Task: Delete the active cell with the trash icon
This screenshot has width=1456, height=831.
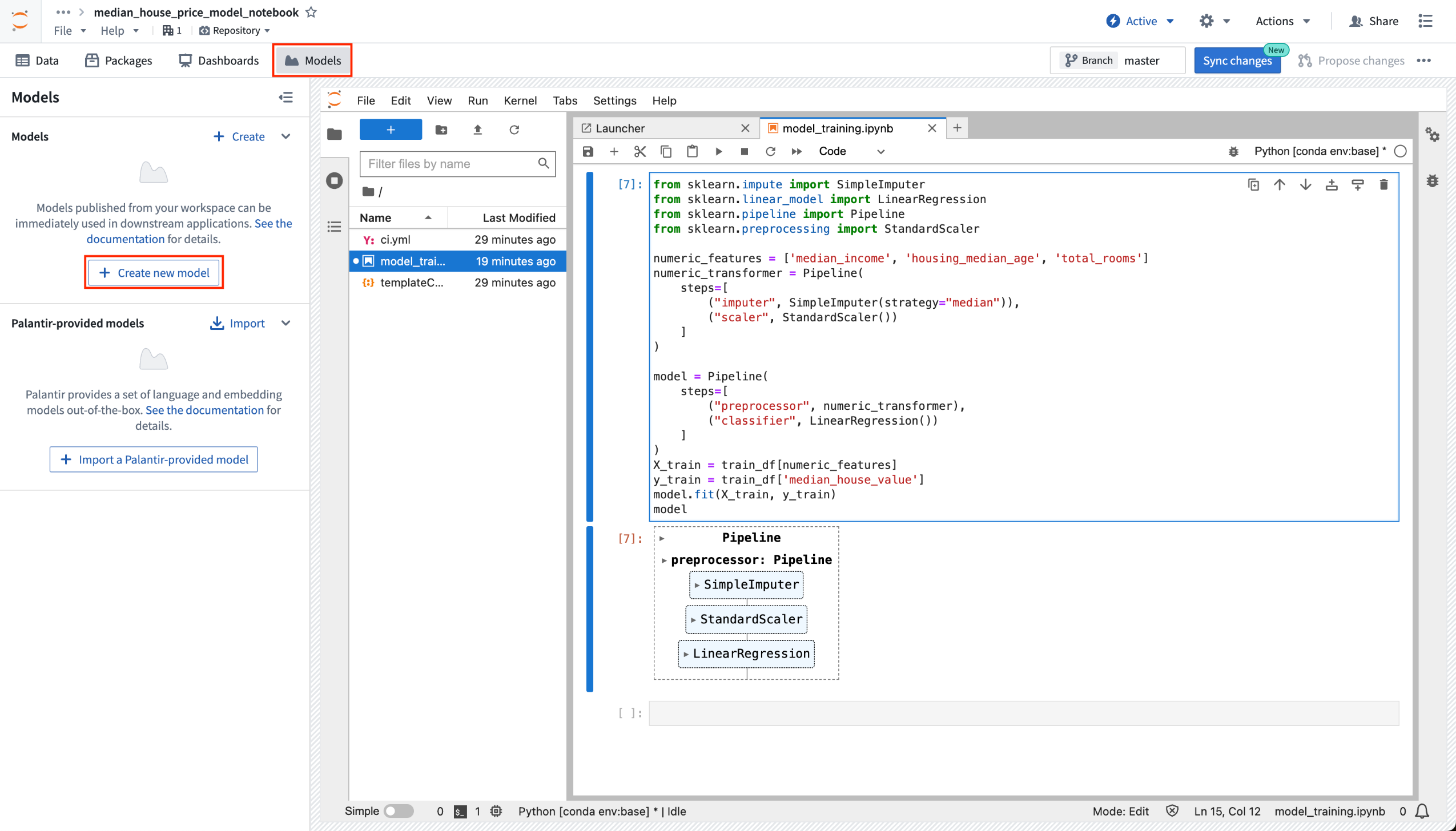Action: pos(1383,184)
